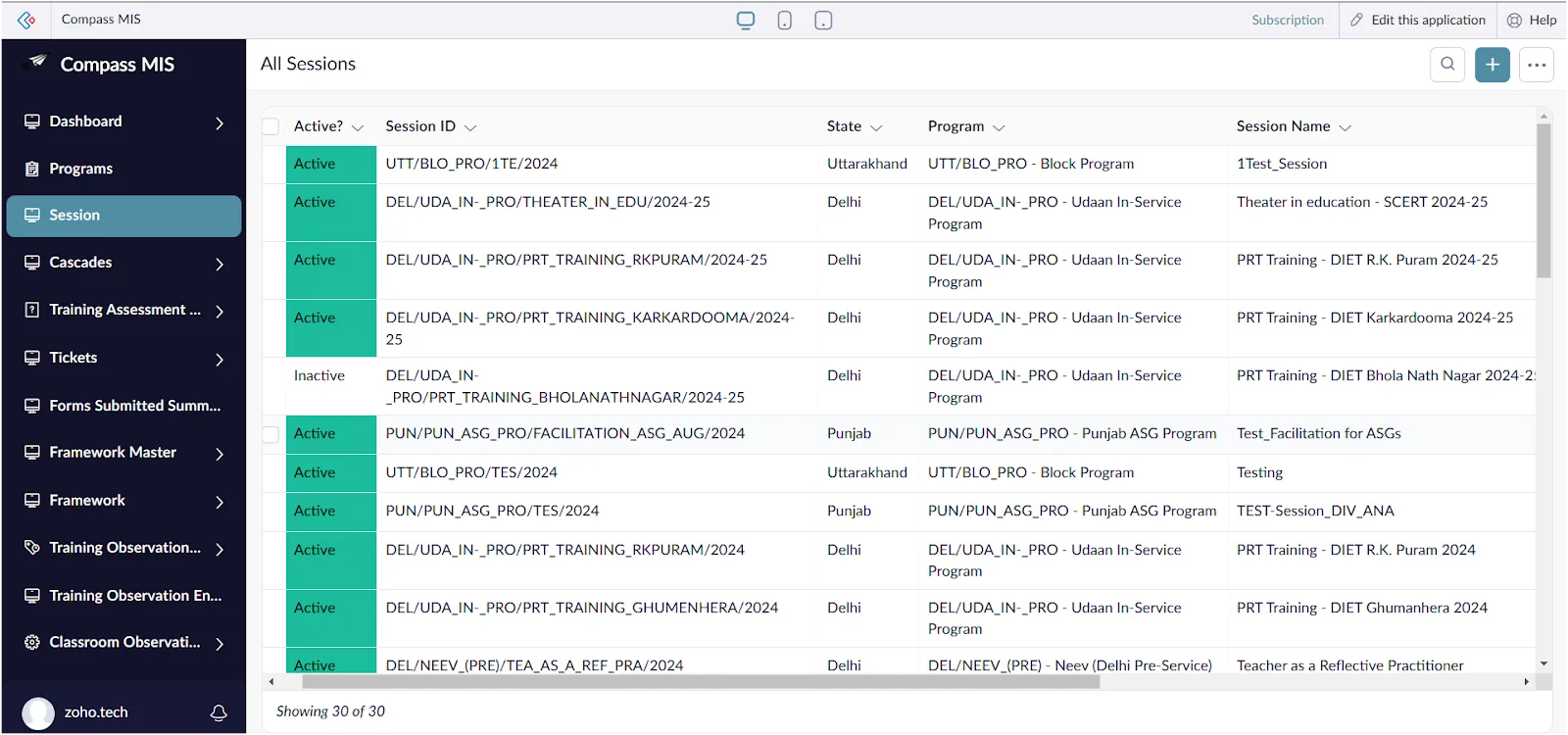
Task: Tick checkbox for PUN/PUN_ASG_PRO/FACILITATION_ASG_AUG/2024 row
Action: 271,434
